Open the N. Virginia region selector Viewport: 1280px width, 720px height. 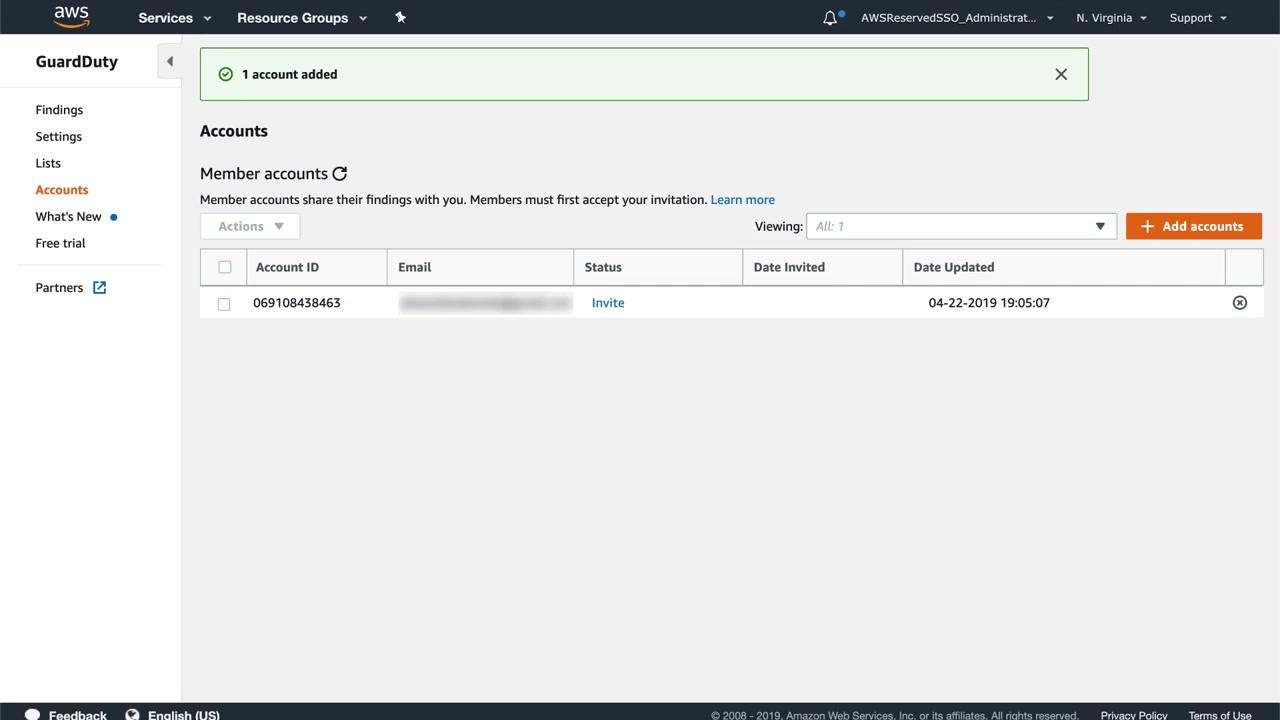tap(1111, 18)
